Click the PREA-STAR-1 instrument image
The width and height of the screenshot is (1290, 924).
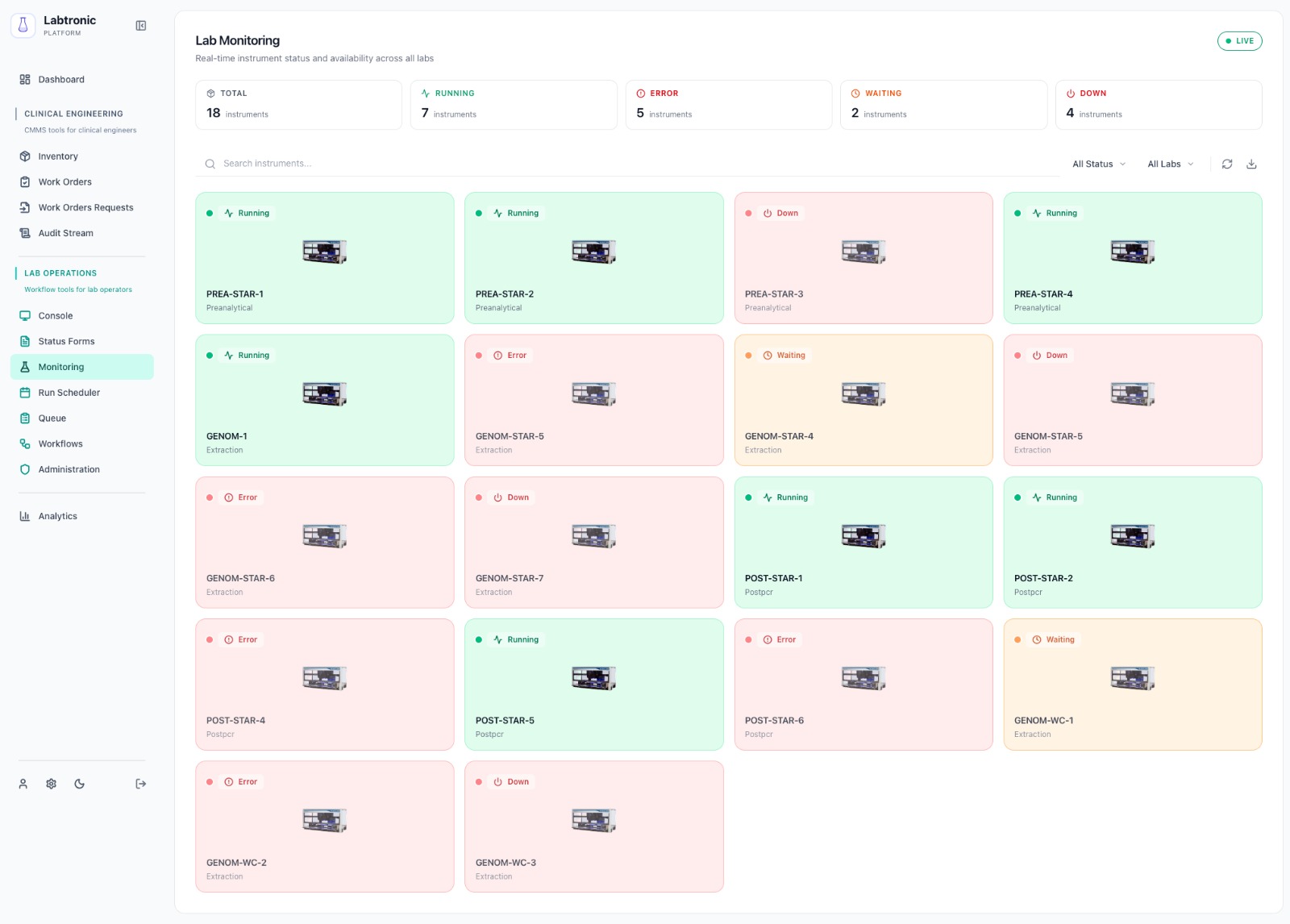click(x=324, y=252)
